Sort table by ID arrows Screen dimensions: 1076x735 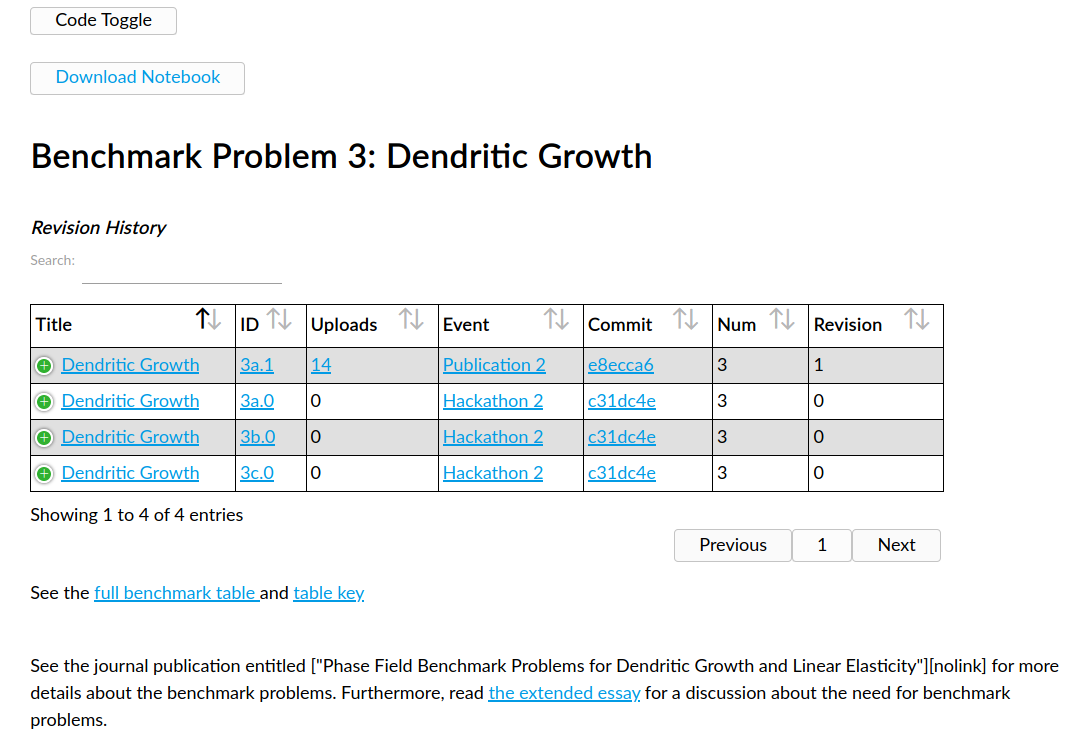pyautogui.click(x=279, y=319)
